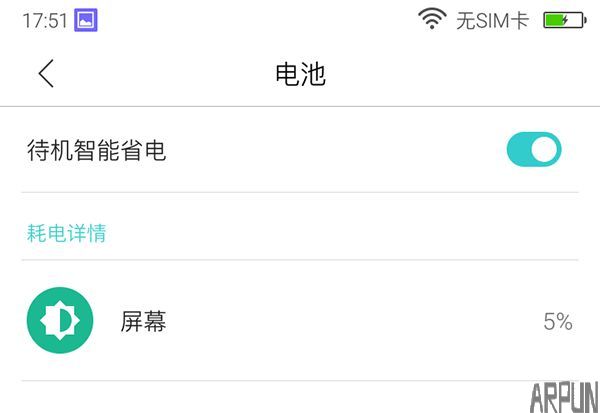The height and width of the screenshot is (413, 600).
Task: Tap the 电池 page title
Action: tap(300, 74)
